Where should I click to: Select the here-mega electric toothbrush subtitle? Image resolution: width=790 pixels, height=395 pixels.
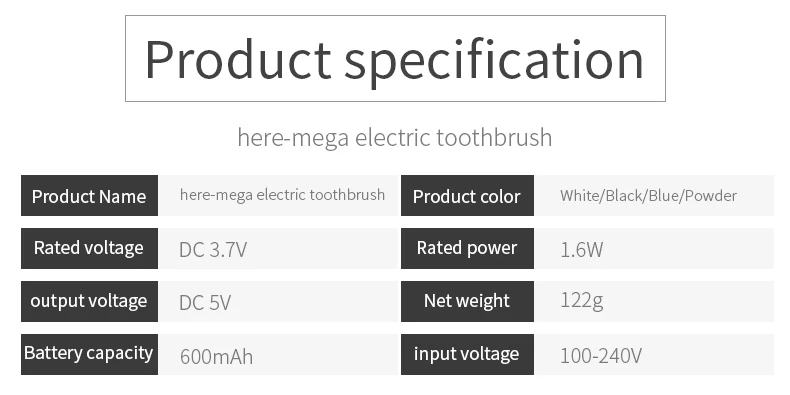coord(394,138)
